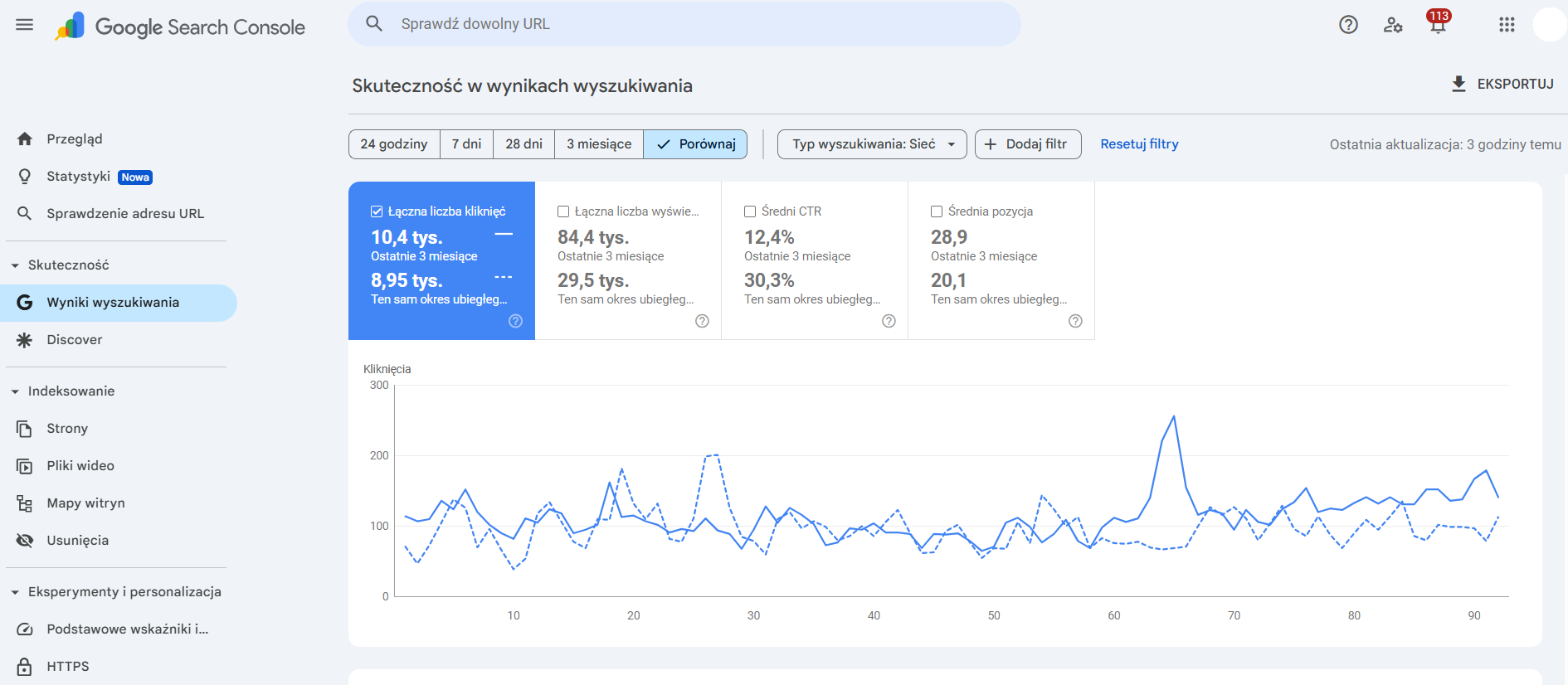Click the Dodaj filtr button
The image size is (1568, 685).
pos(1027,144)
